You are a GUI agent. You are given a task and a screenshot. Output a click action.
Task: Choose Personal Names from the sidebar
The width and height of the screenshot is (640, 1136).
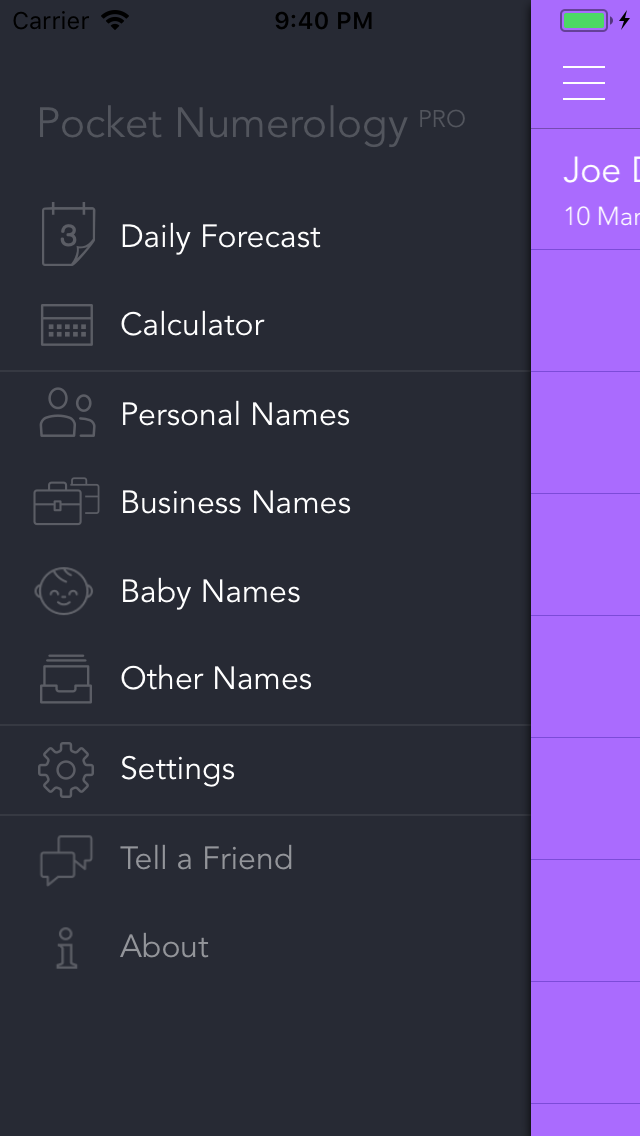coord(235,413)
